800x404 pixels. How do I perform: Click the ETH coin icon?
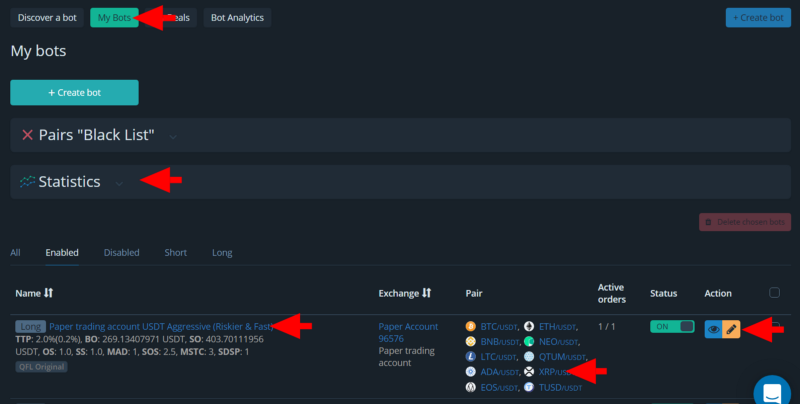click(529, 326)
